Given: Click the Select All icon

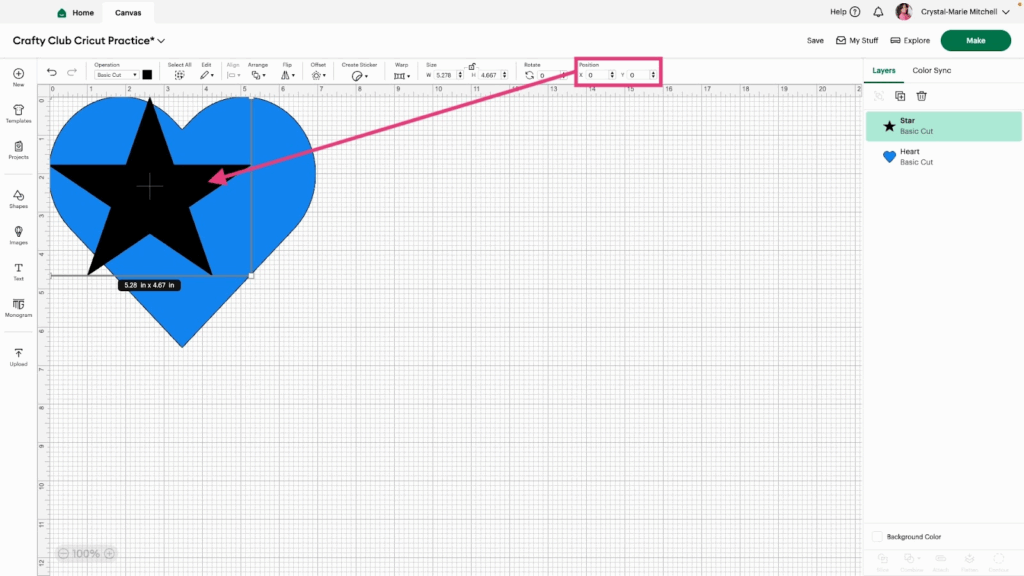Looking at the screenshot, I should click(x=179, y=75).
